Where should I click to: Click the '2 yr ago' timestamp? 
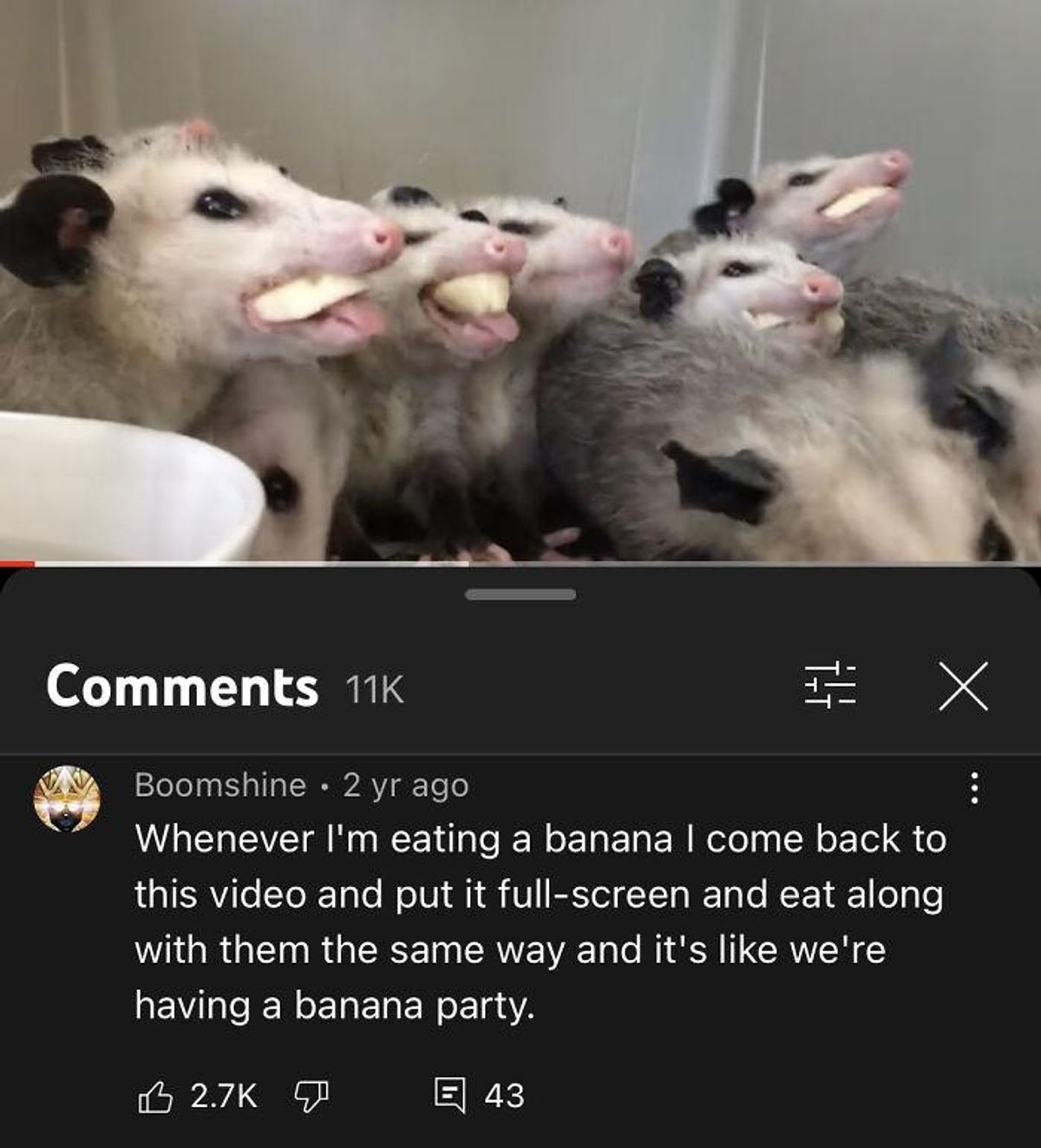pyautogui.click(x=406, y=786)
